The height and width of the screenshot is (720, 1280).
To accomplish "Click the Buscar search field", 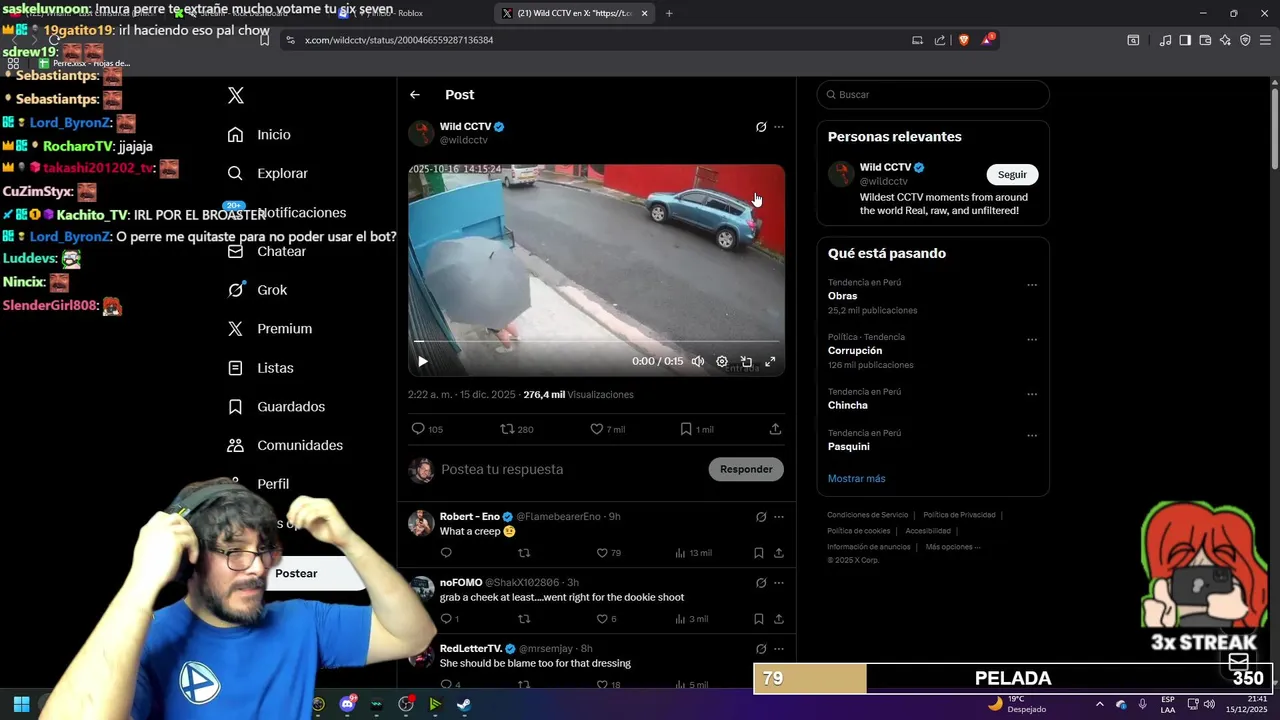I will coord(933,95).
